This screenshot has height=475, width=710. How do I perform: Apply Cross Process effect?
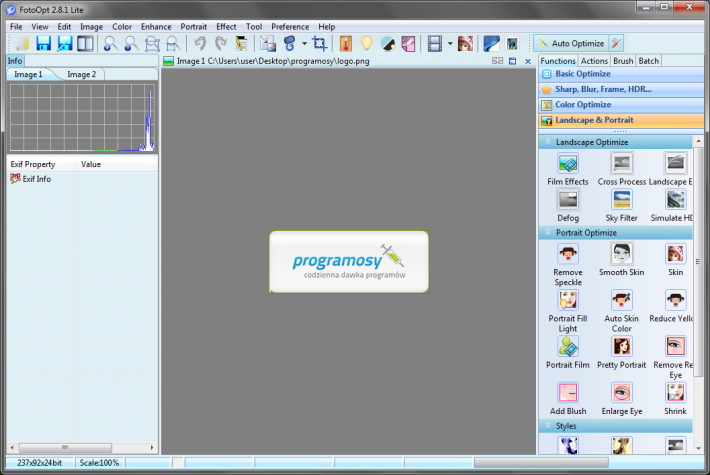click(x=621, y=170)
